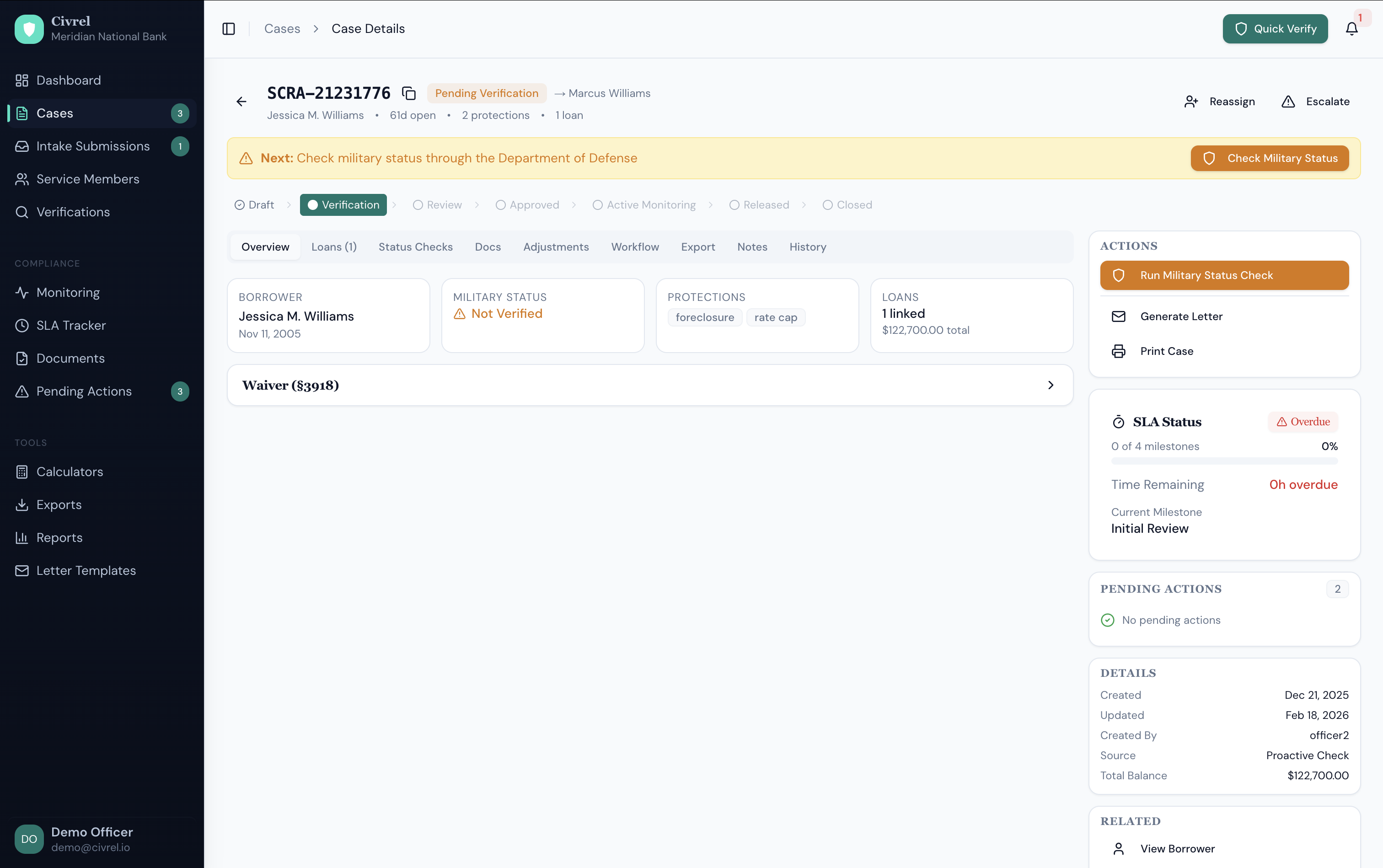Open the Cases breadcrumb link
Image resolution: width=1383 pixels, height=868 pixels.
click(282, 28)
